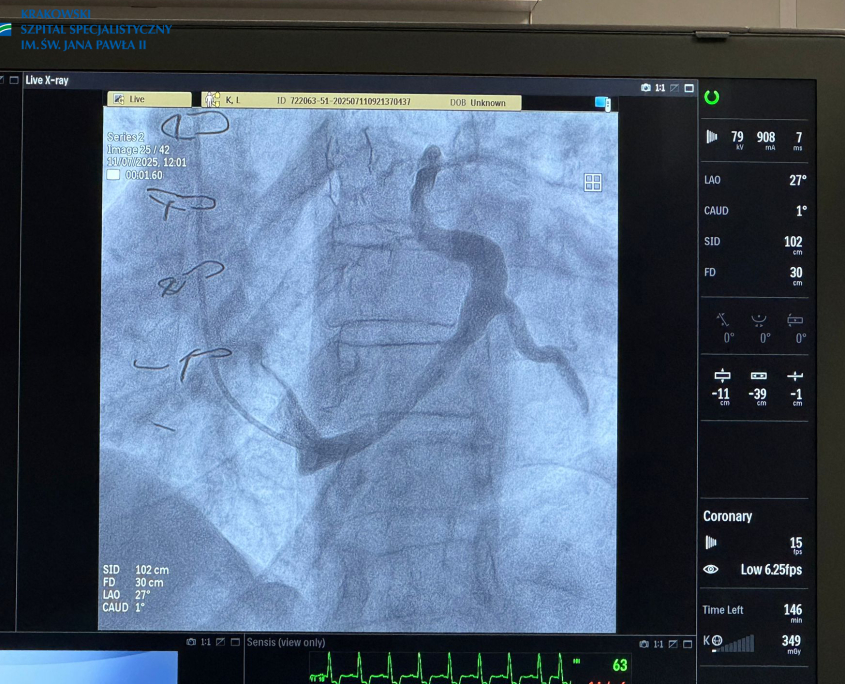The width and height of the screenshot is (845, 684).
Task: Click the table cradle rotation icon
Action: pos(759,320)
